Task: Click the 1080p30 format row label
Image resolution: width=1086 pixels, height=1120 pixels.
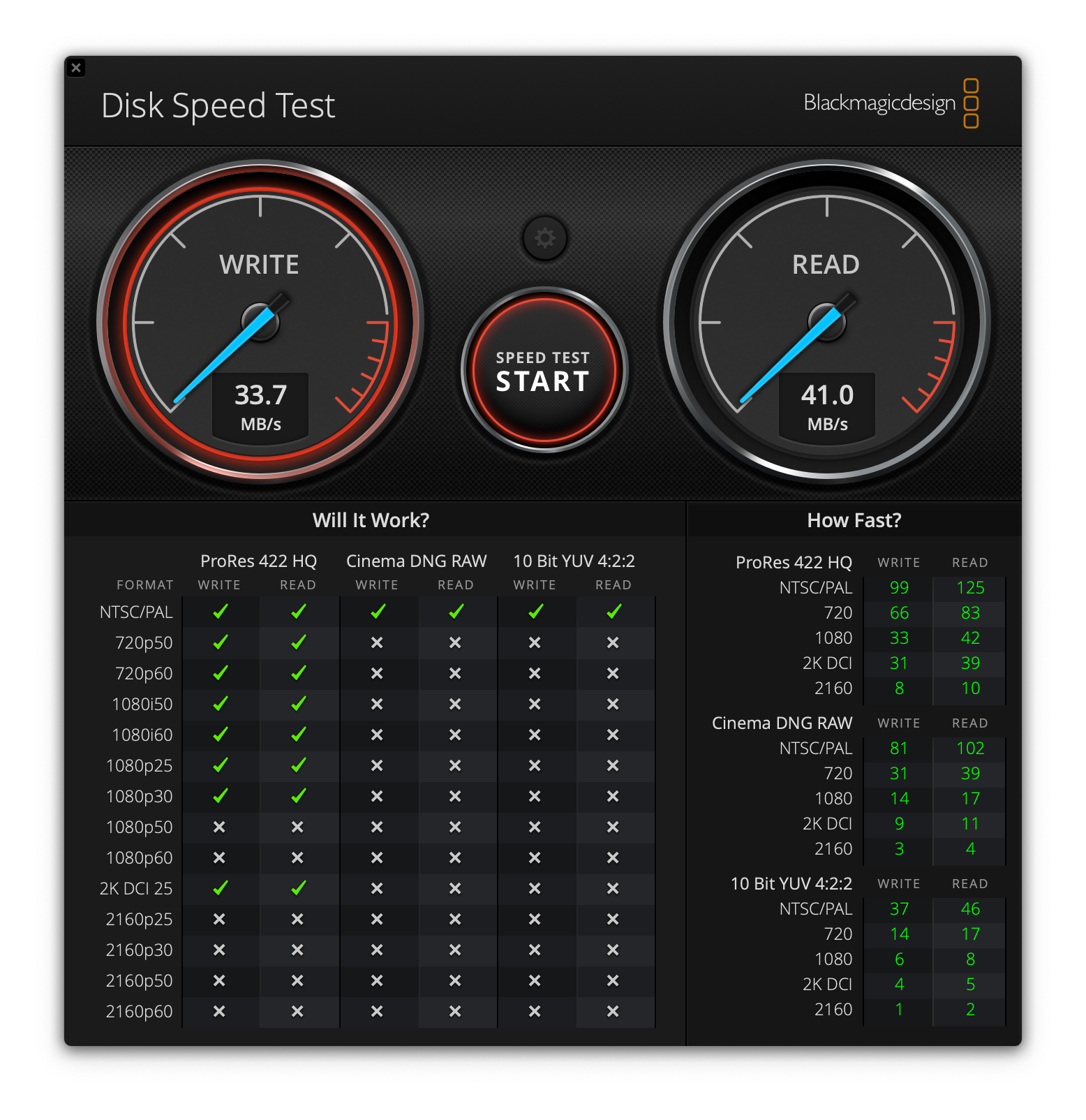Action: pyautogui.click(x=139, y=797)
